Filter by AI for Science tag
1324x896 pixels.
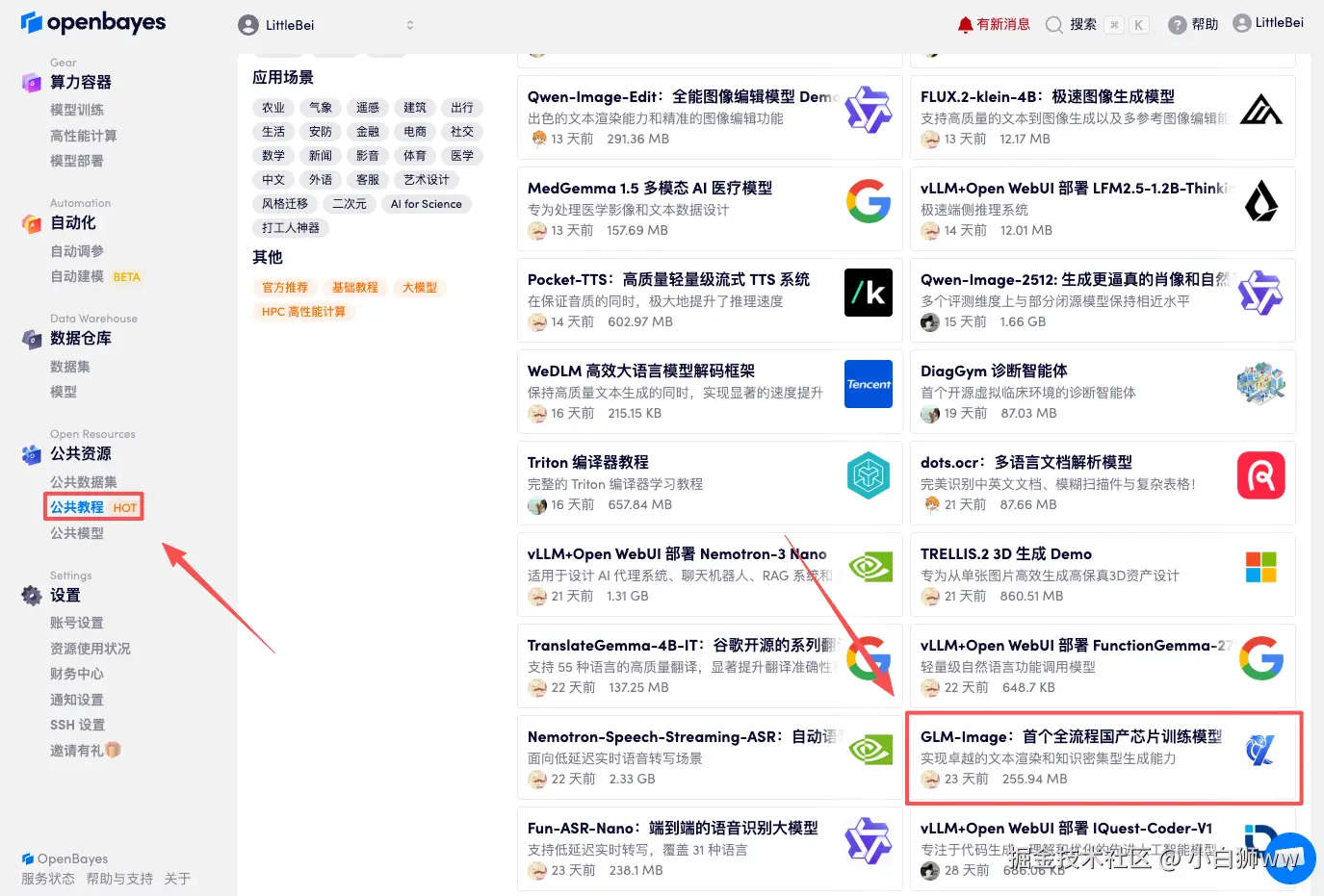pyautogui.click(x=427, y=204)
